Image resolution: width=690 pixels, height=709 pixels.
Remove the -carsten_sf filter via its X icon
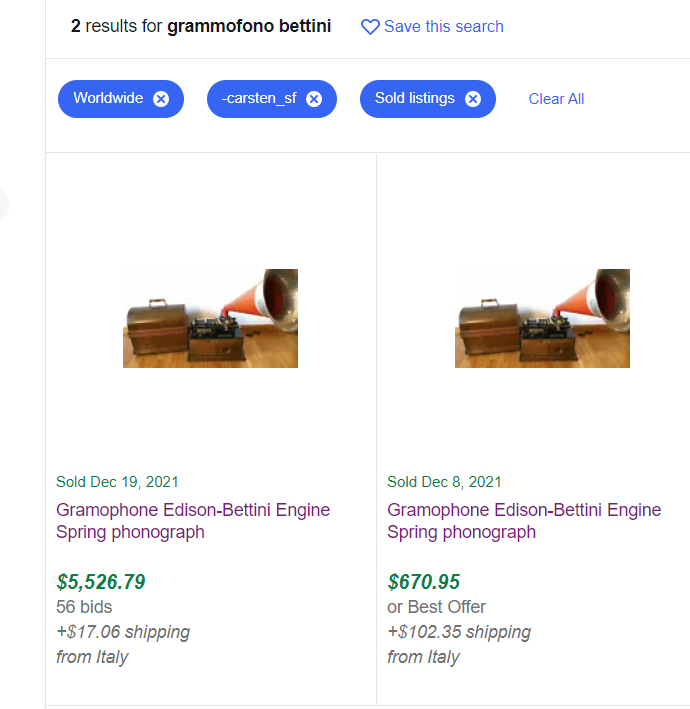click(314, 99)
